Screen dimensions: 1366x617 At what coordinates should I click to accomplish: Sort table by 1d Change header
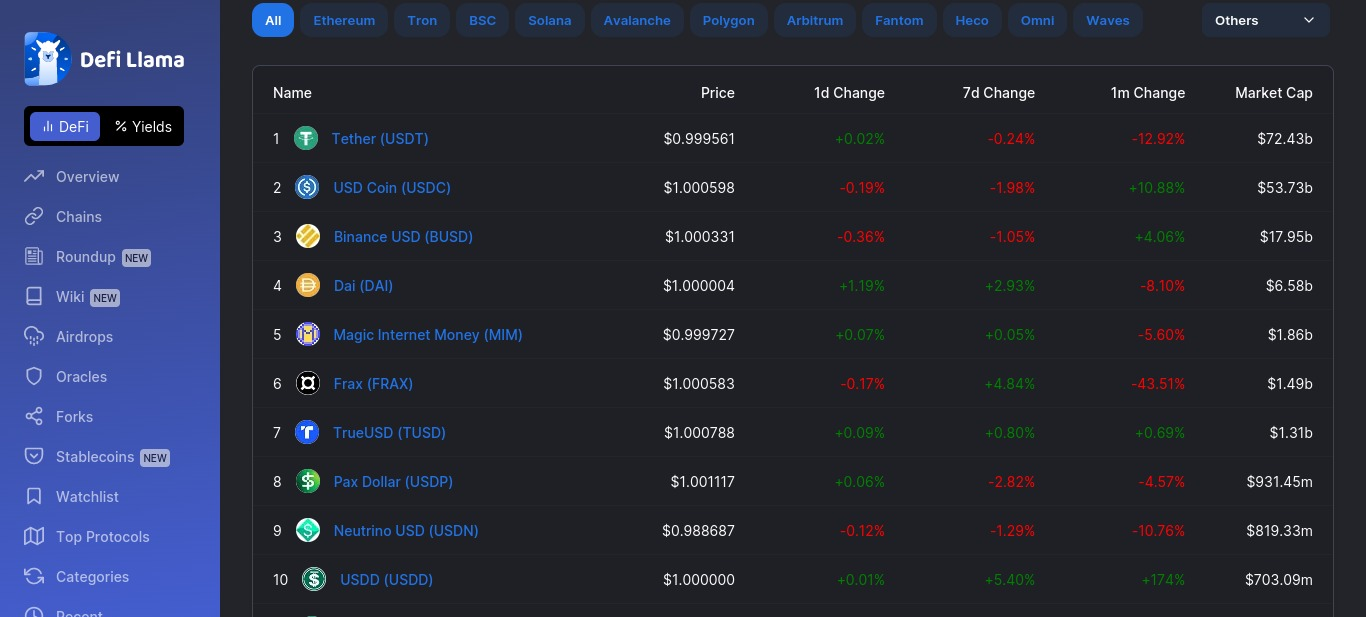(x=849, y=92)
